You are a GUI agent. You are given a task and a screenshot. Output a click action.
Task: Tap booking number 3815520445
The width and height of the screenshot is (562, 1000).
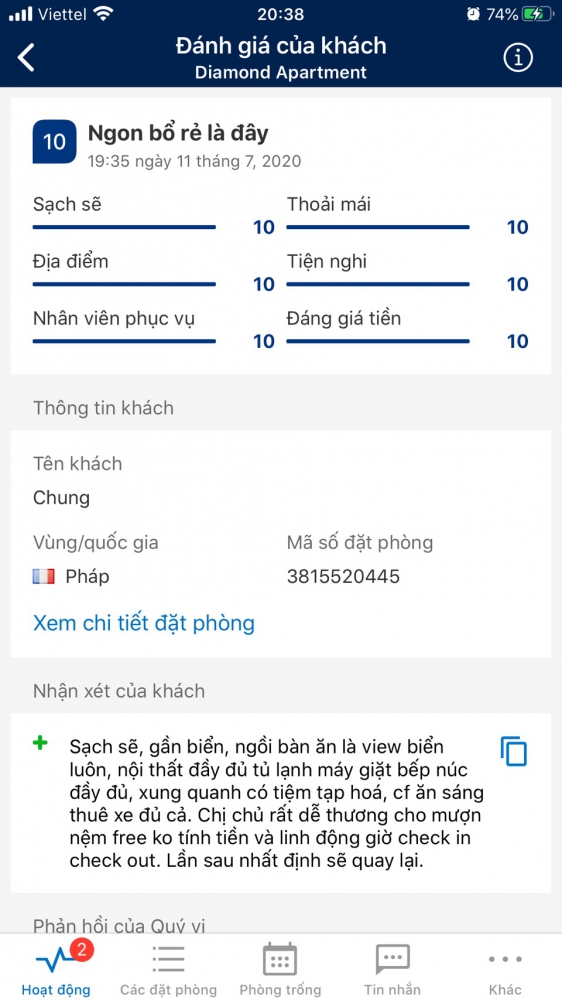click(343, 577)
